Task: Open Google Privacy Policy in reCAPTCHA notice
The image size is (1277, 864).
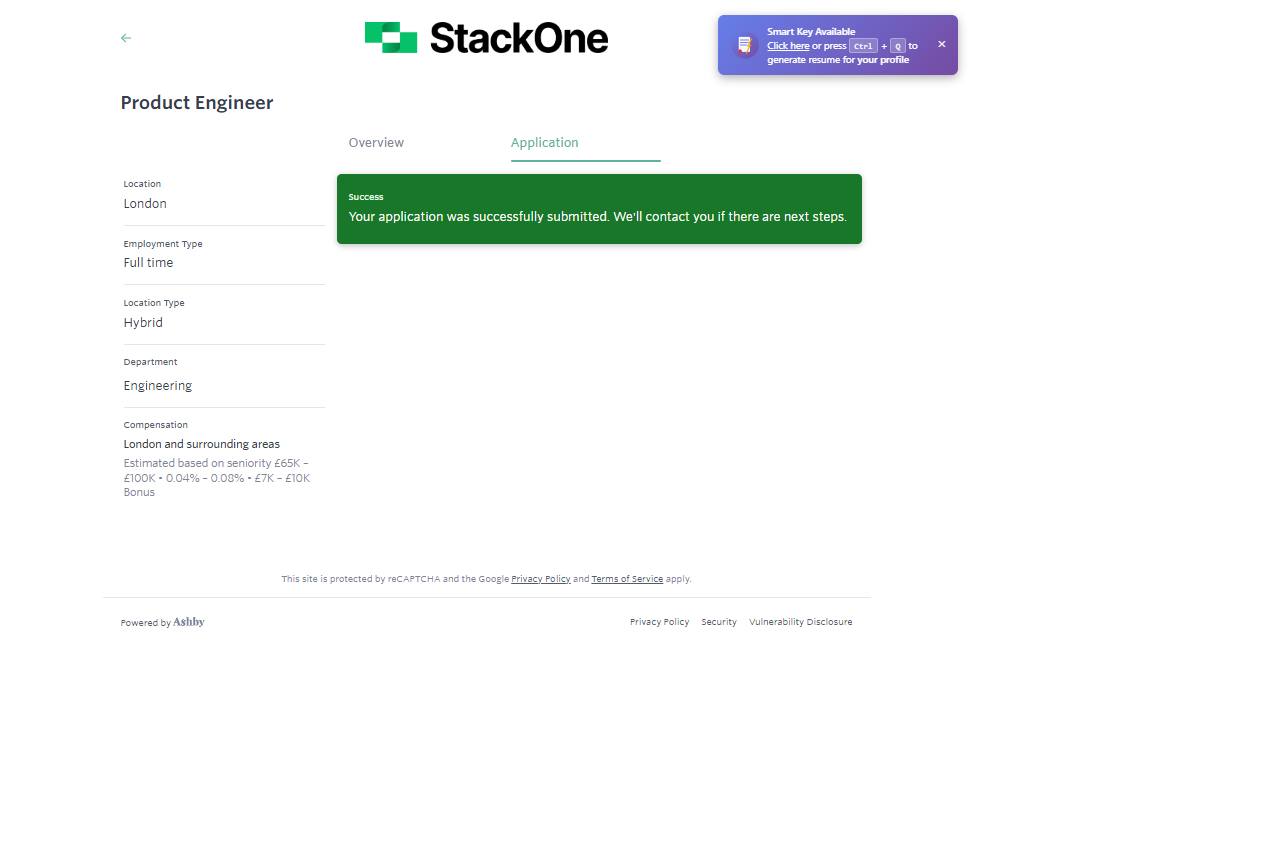Action: pos(541,579)
